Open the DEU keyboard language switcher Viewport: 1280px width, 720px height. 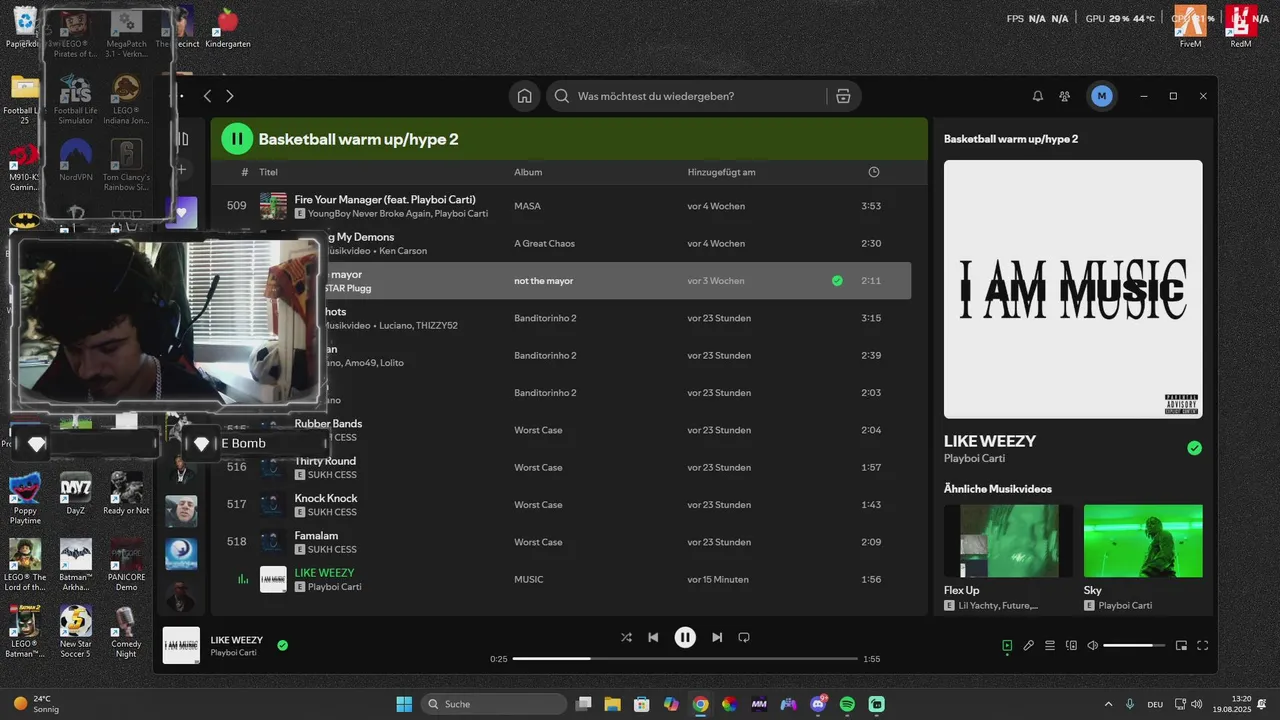pos(1155,704)
